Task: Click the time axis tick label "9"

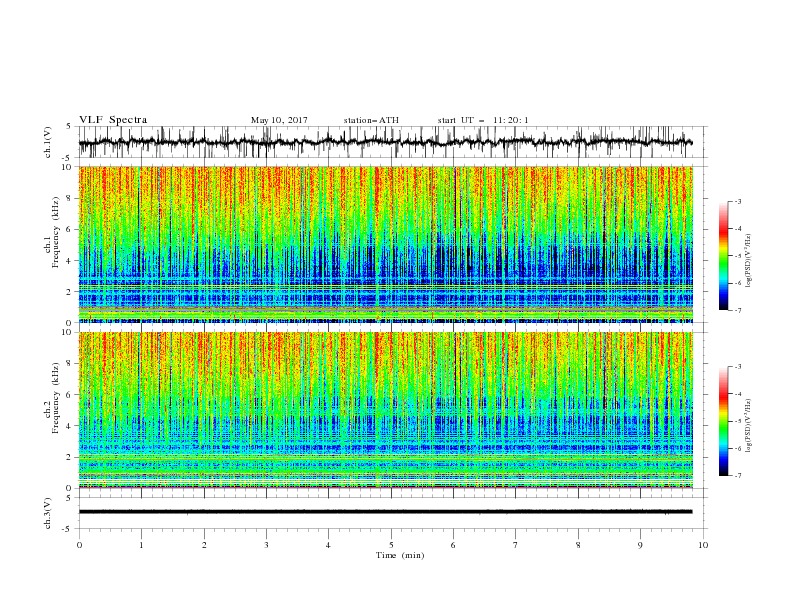Action: [x=640, y=545]
